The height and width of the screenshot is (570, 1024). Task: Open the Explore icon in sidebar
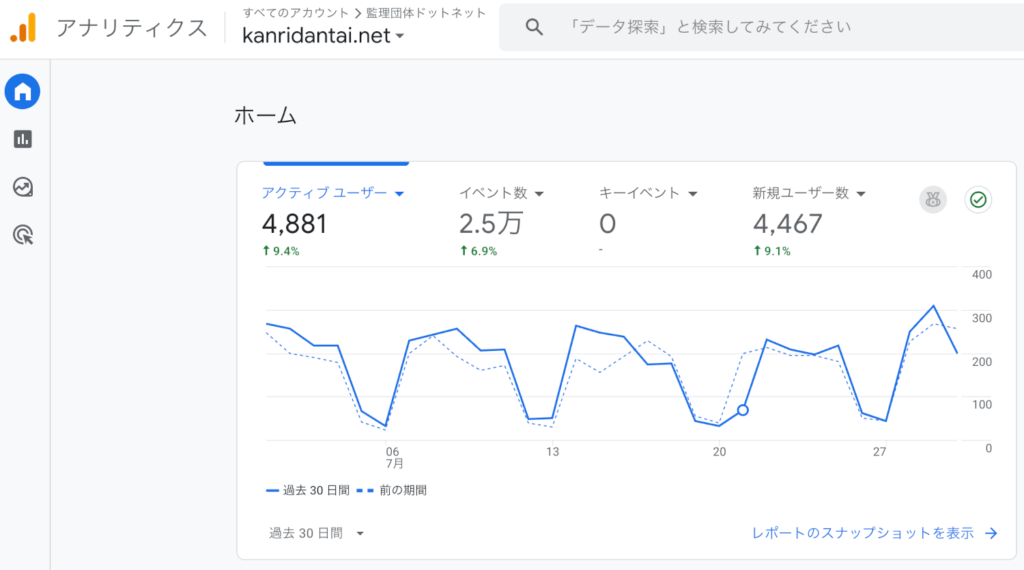[x=23, y=187]
